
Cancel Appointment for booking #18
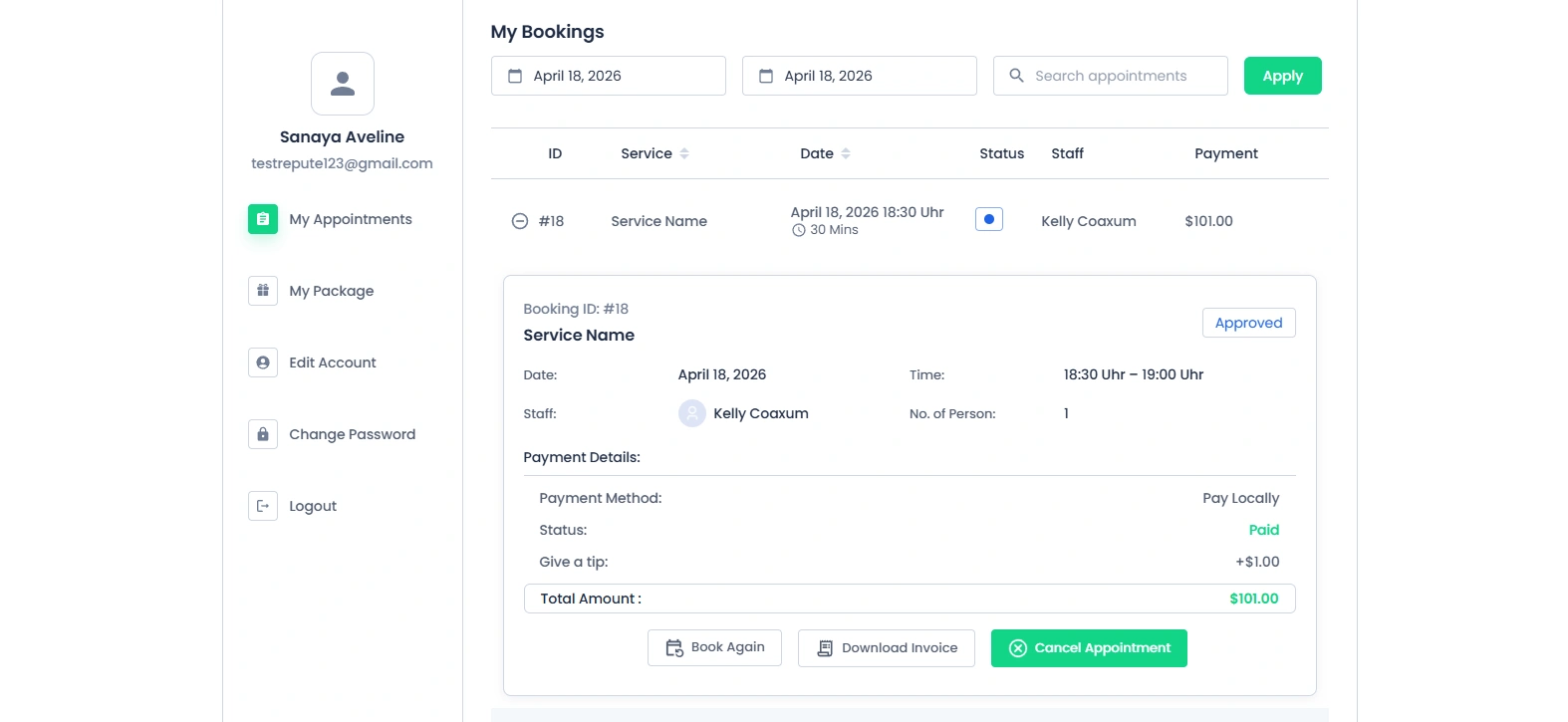[1089, 648]
